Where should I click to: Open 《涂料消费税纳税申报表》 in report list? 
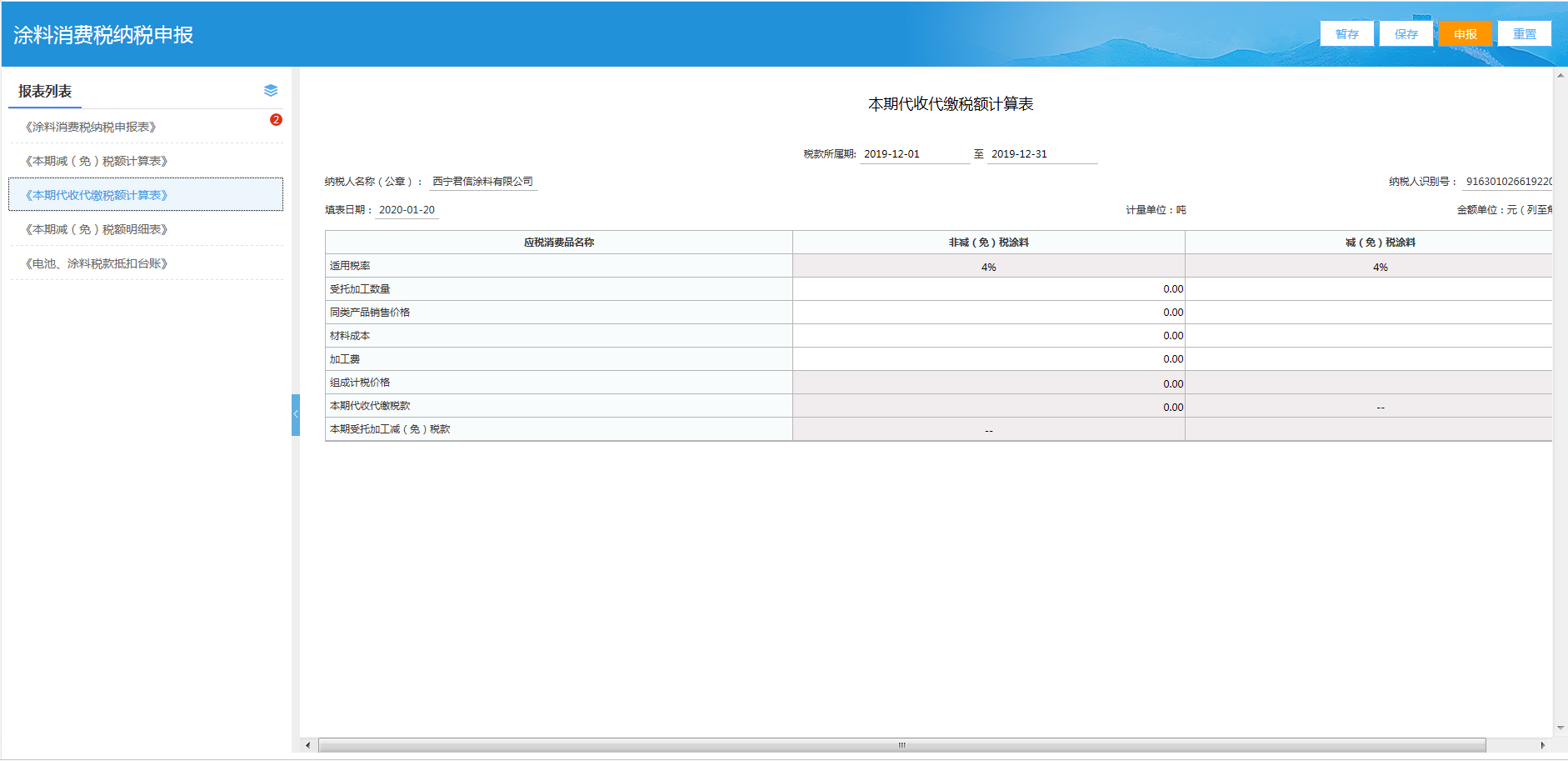pos(91,127)
